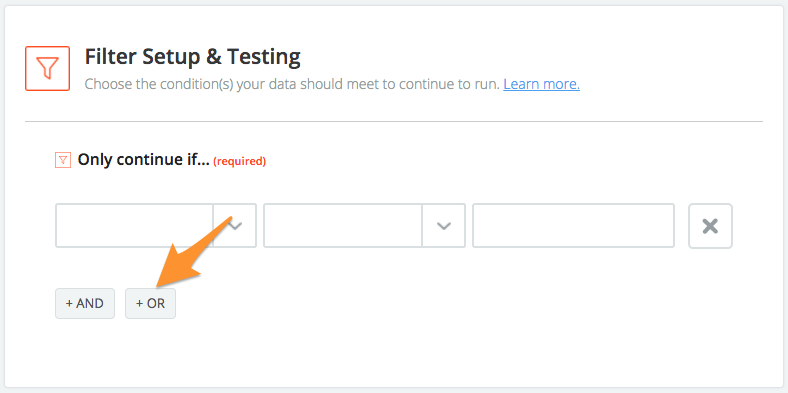
Task: Focus the empty value text input
Action: click(x=573, y=226)
